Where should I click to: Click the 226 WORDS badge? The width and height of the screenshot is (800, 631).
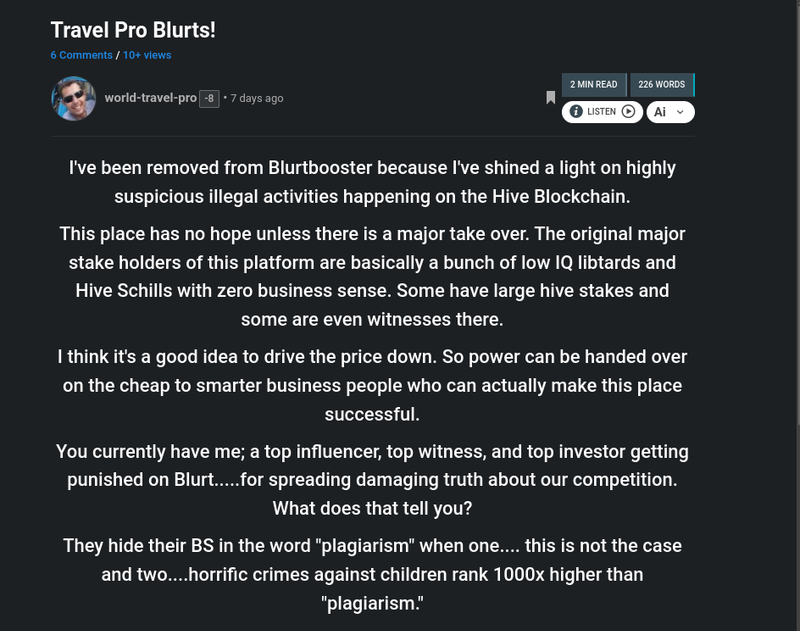662,84
